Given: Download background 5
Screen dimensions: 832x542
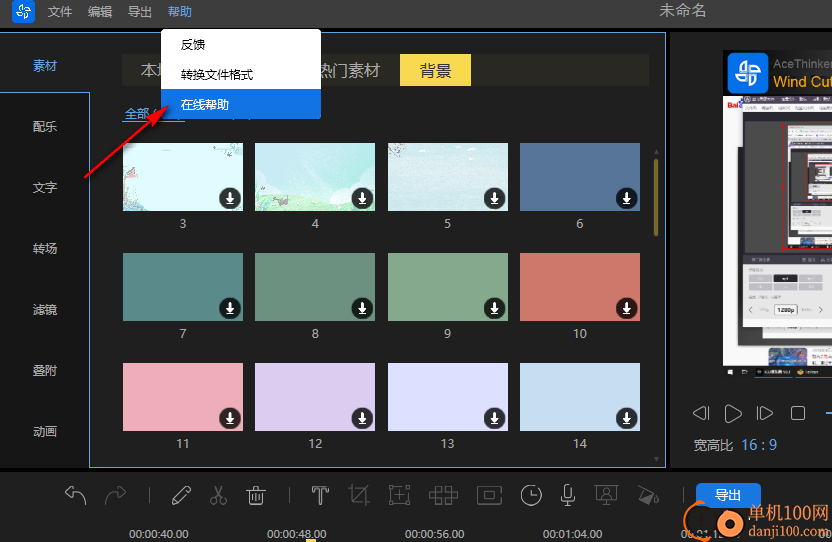Looking at the screenshot, I should click(x=494, y=198).
